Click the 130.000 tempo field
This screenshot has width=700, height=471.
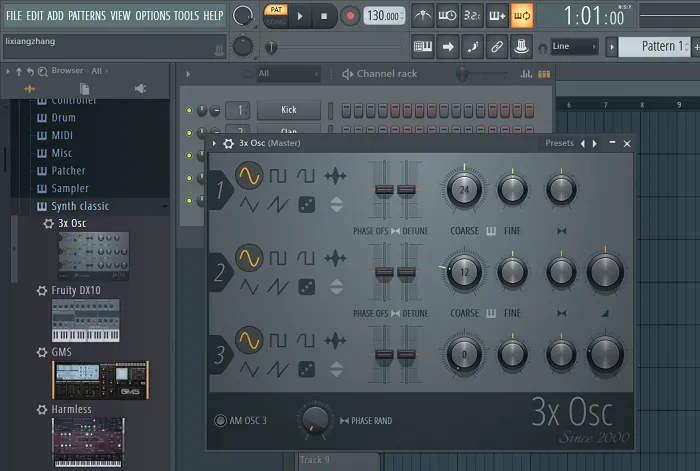tap(384, 16)
